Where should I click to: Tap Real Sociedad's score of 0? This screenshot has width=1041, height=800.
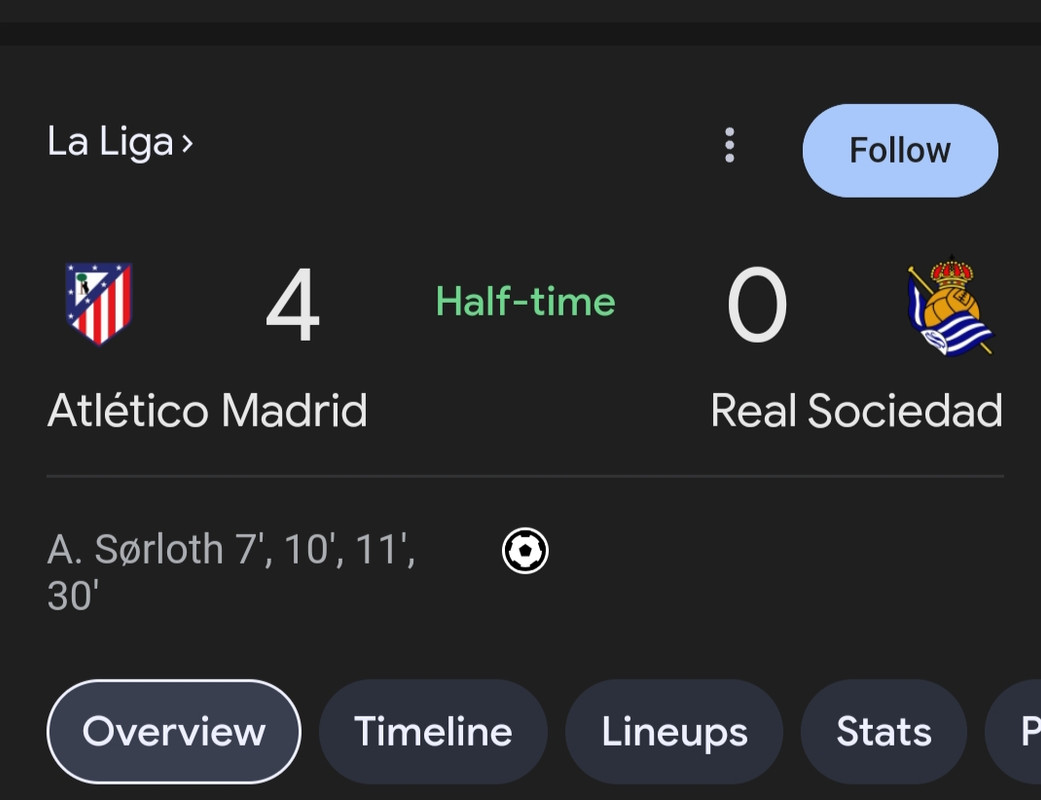pyautogui.click(x=758, y=305)
